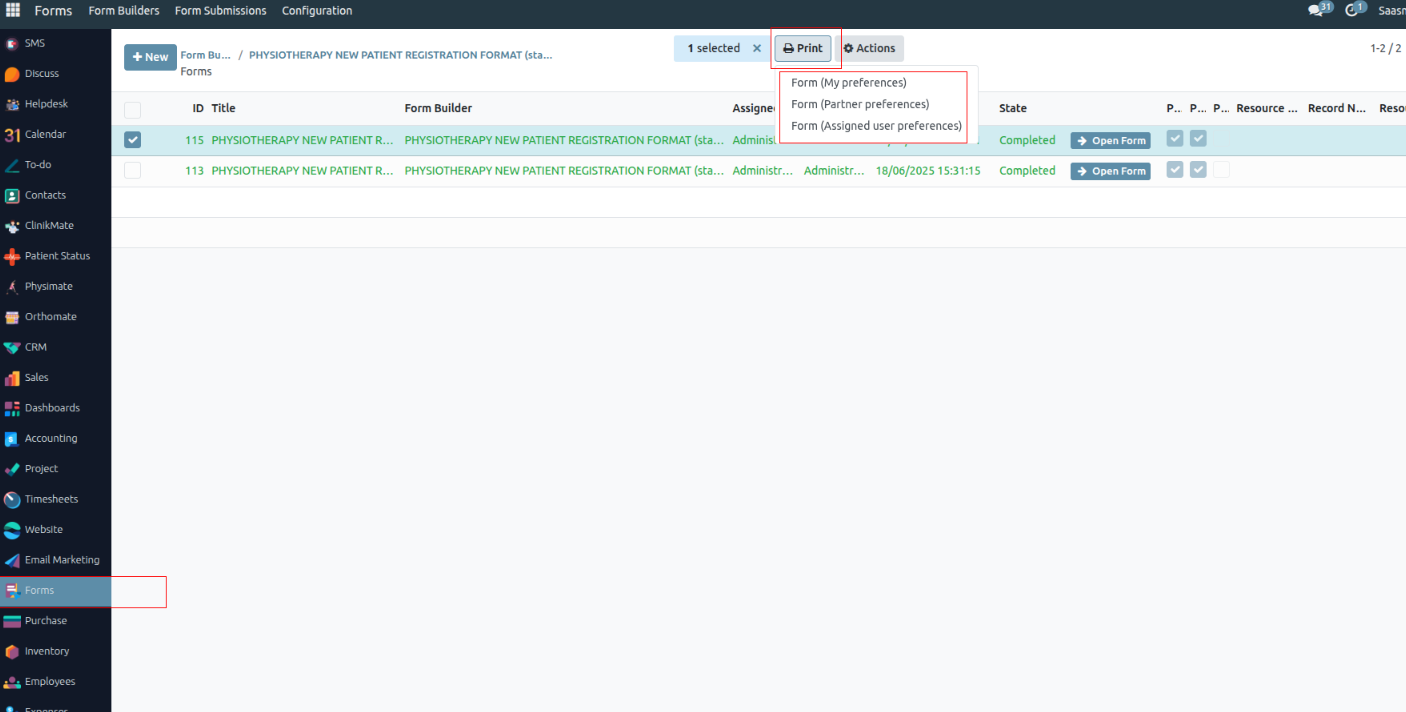Click the conversations message icon in top bar
The image size is (1406, 712).
click(1316, 11)
